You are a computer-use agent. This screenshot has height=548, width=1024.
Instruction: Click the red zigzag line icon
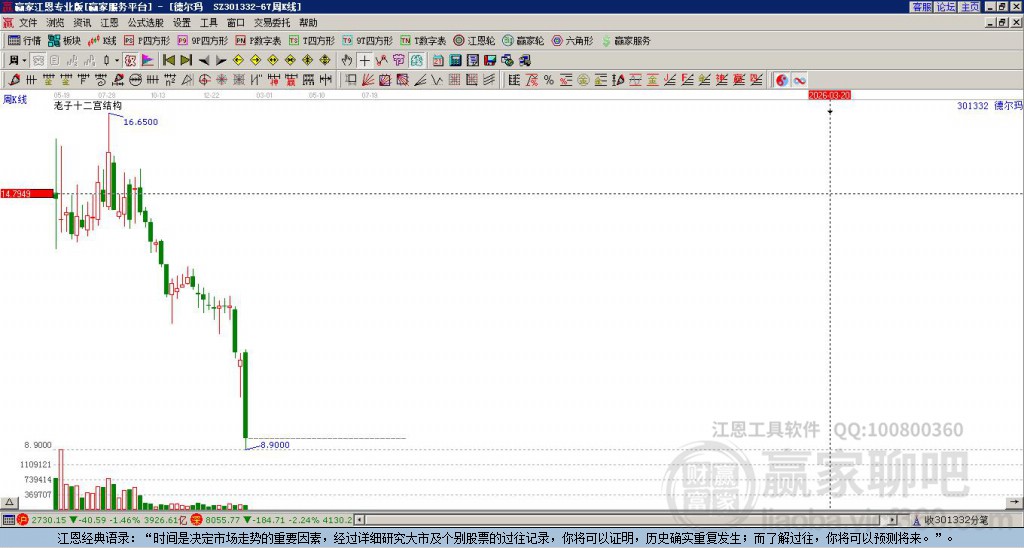coord(381,61)
